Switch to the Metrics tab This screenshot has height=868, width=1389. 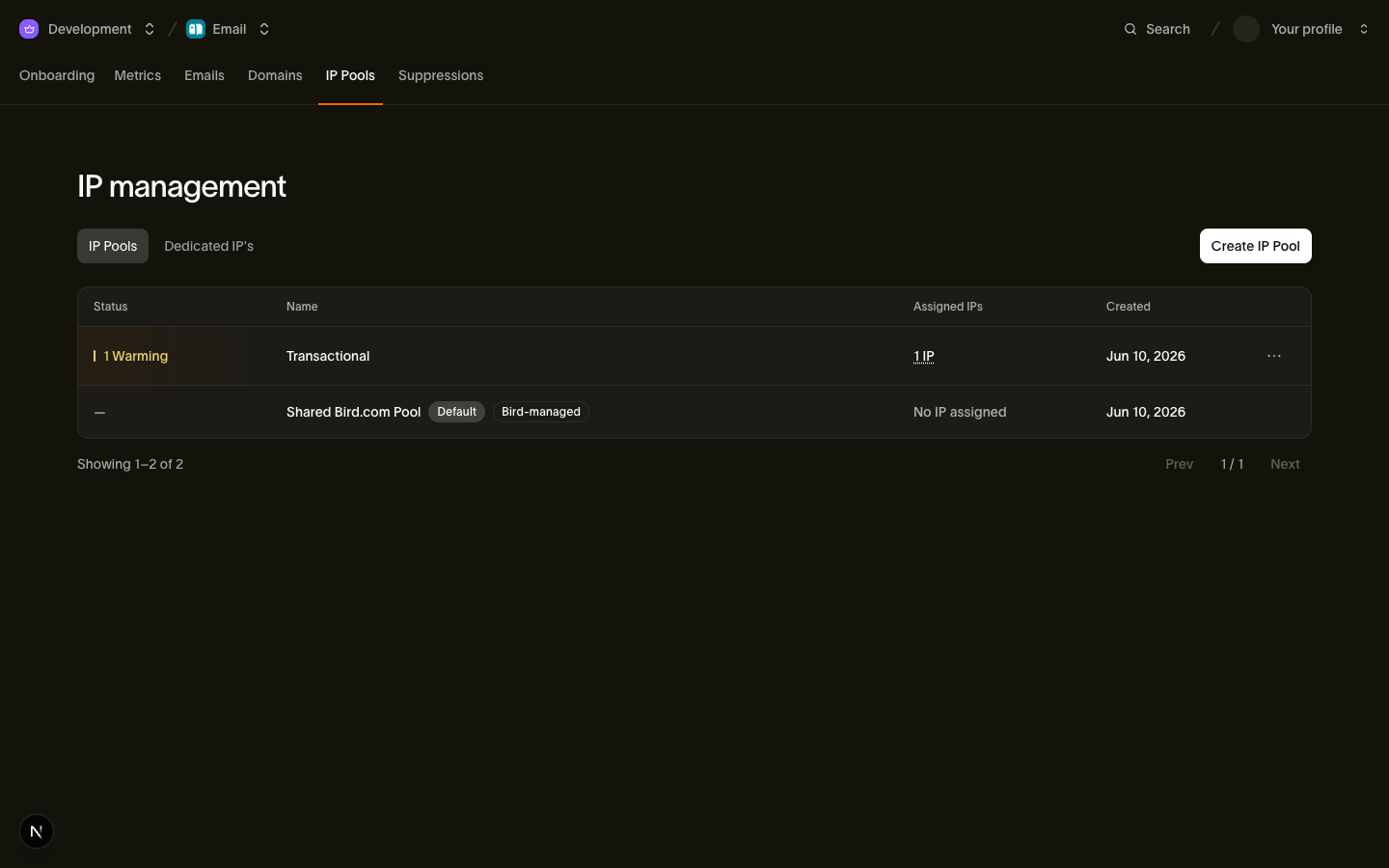point(138,75)
